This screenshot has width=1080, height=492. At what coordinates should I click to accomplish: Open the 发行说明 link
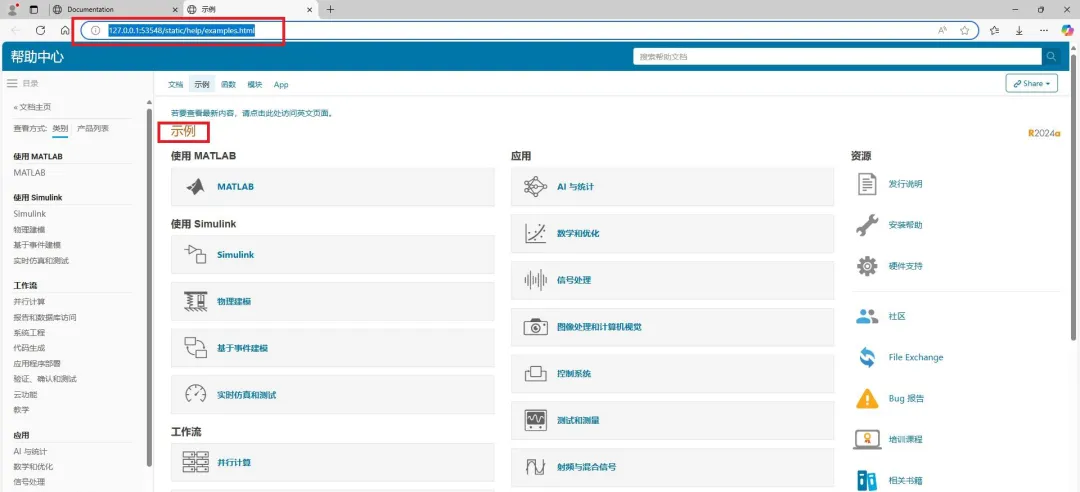pyautogui.click(x=905, y=184)
